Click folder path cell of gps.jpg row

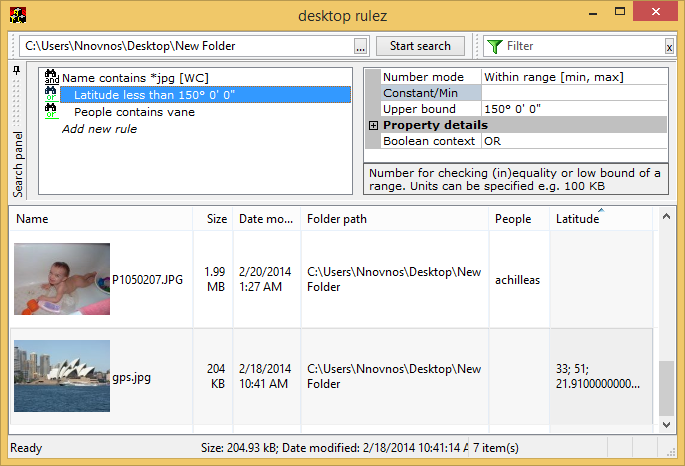(394, 376)
